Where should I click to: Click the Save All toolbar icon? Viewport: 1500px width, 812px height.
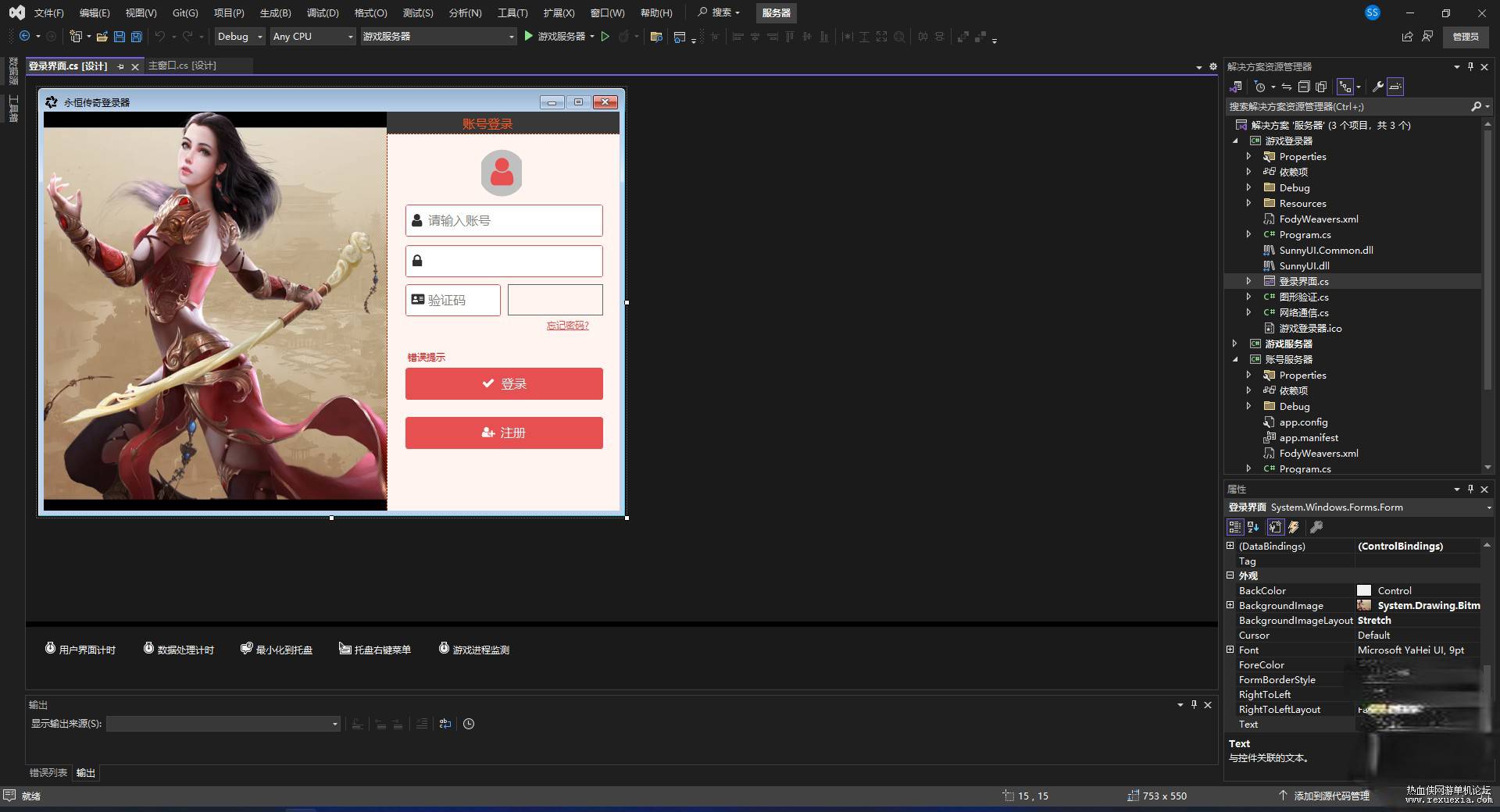coord(137,36)
